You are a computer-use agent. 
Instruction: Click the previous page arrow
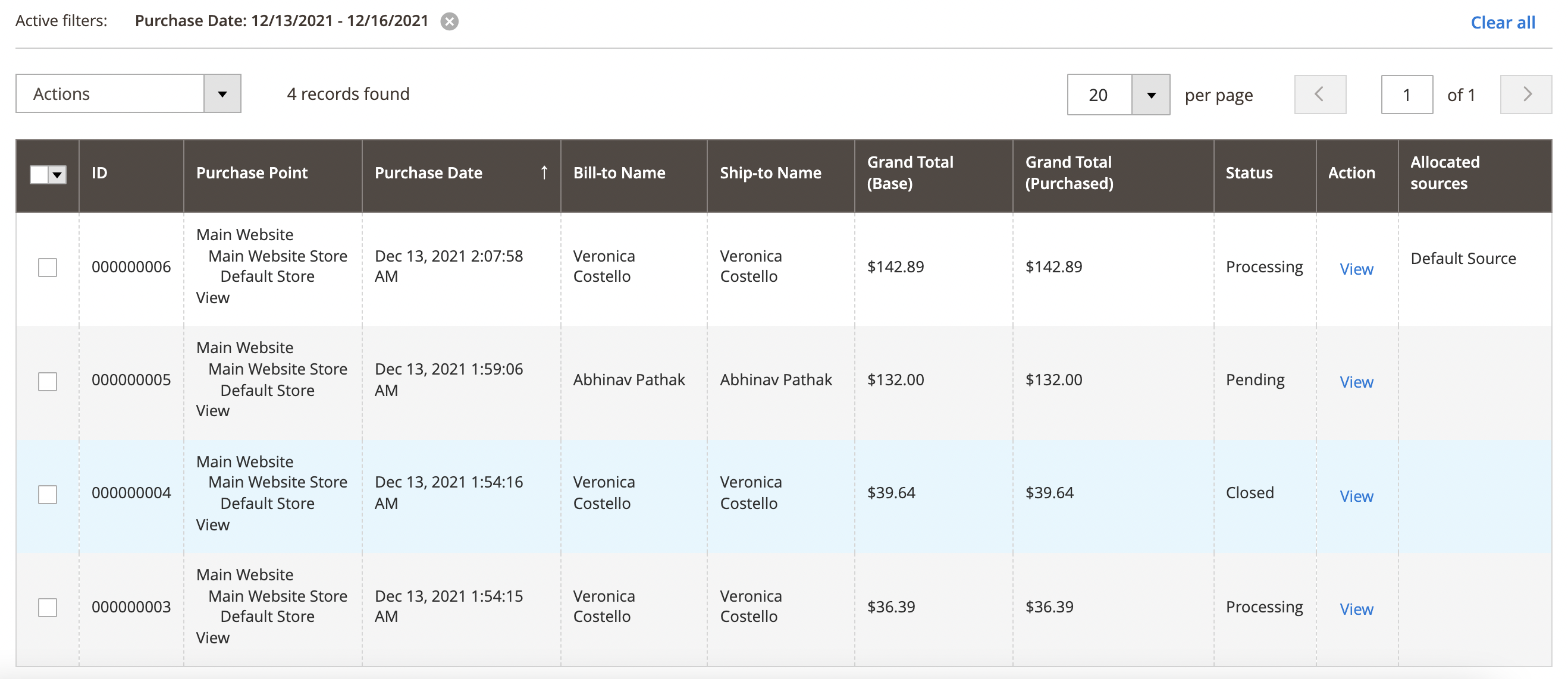1319,95
